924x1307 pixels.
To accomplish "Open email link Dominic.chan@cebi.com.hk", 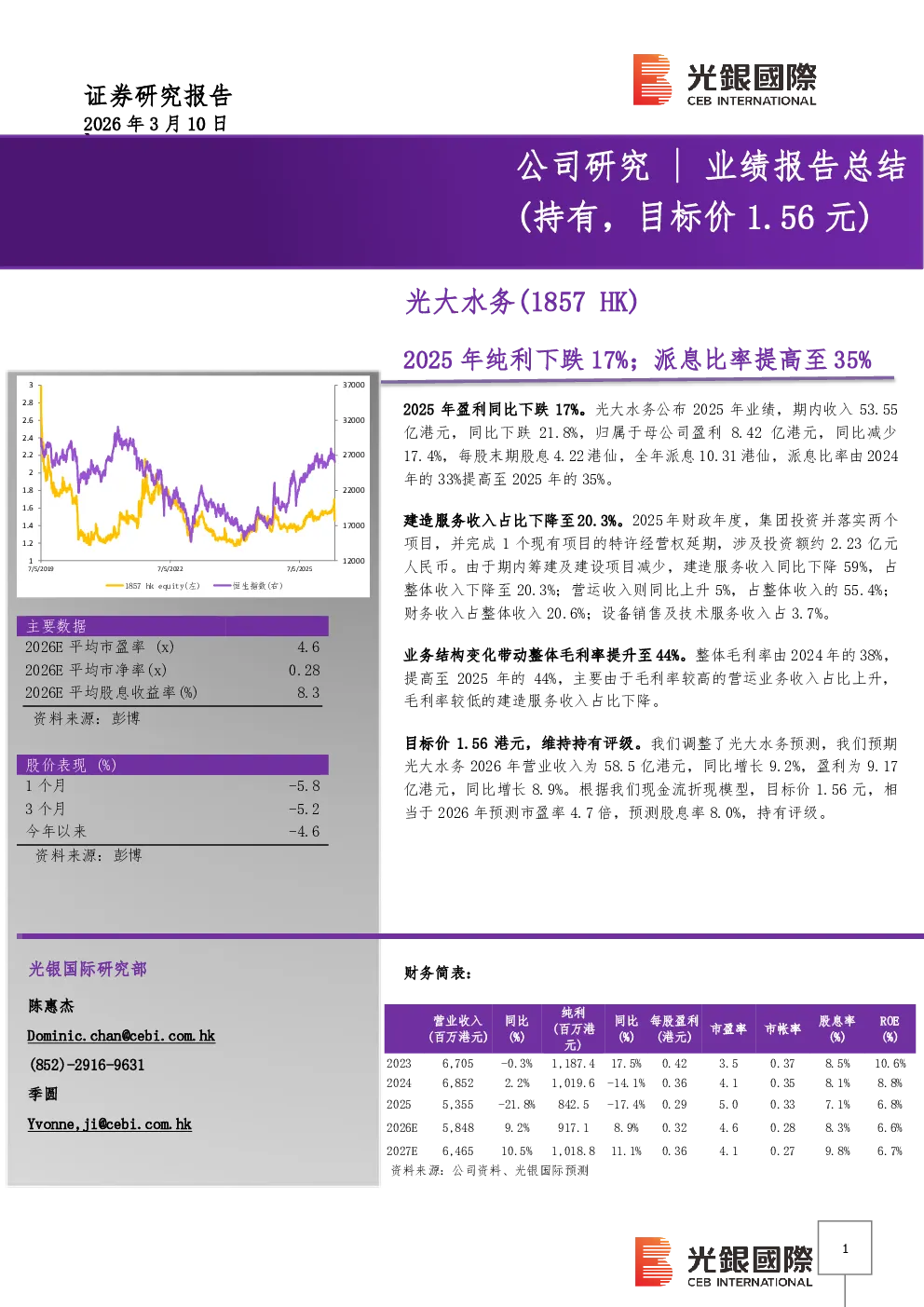I will [x=121, y=1036].
